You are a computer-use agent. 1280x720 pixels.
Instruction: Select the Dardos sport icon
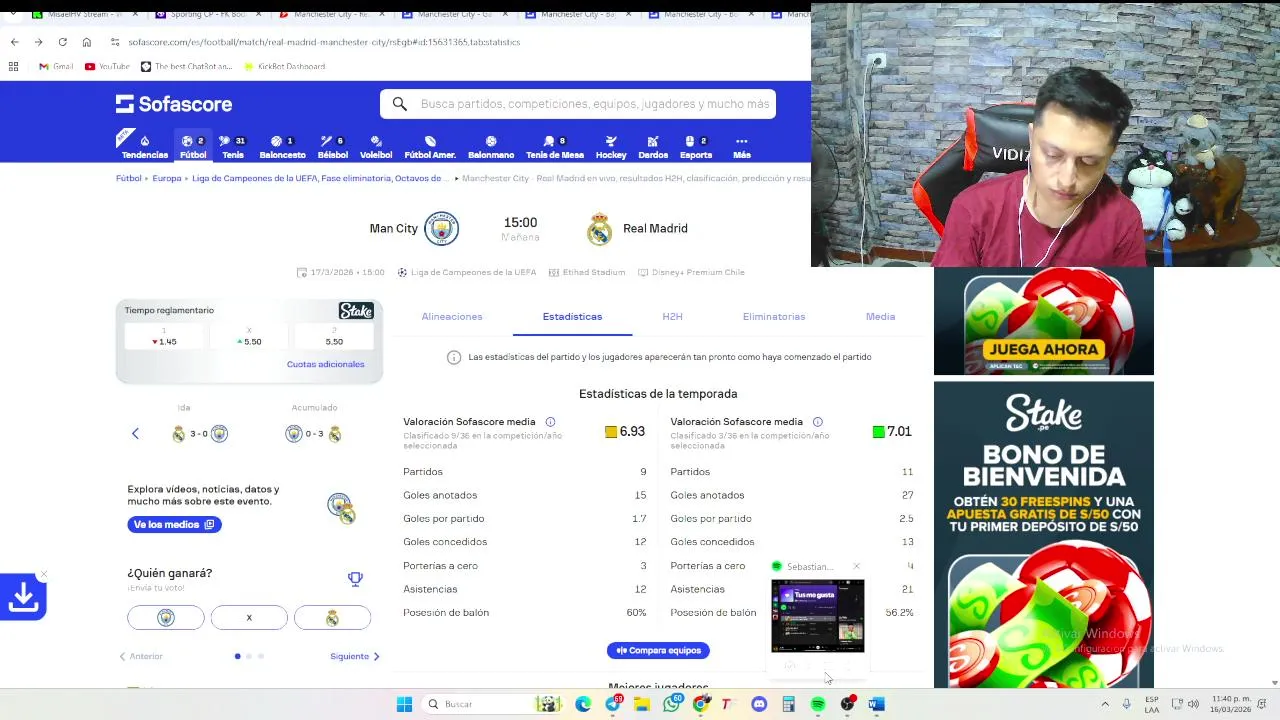tap(653, 147)
